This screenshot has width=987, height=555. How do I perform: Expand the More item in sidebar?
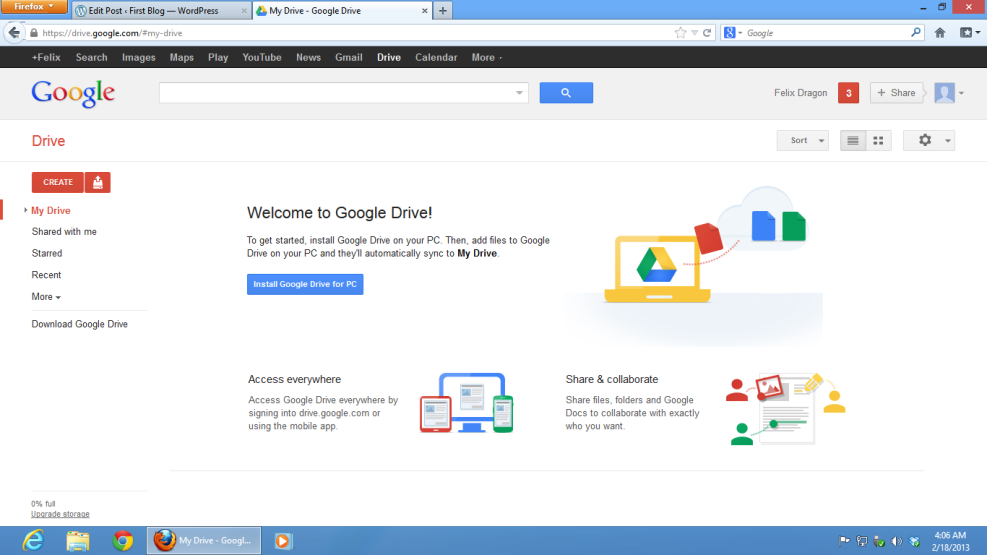click(x=45, y=297)
